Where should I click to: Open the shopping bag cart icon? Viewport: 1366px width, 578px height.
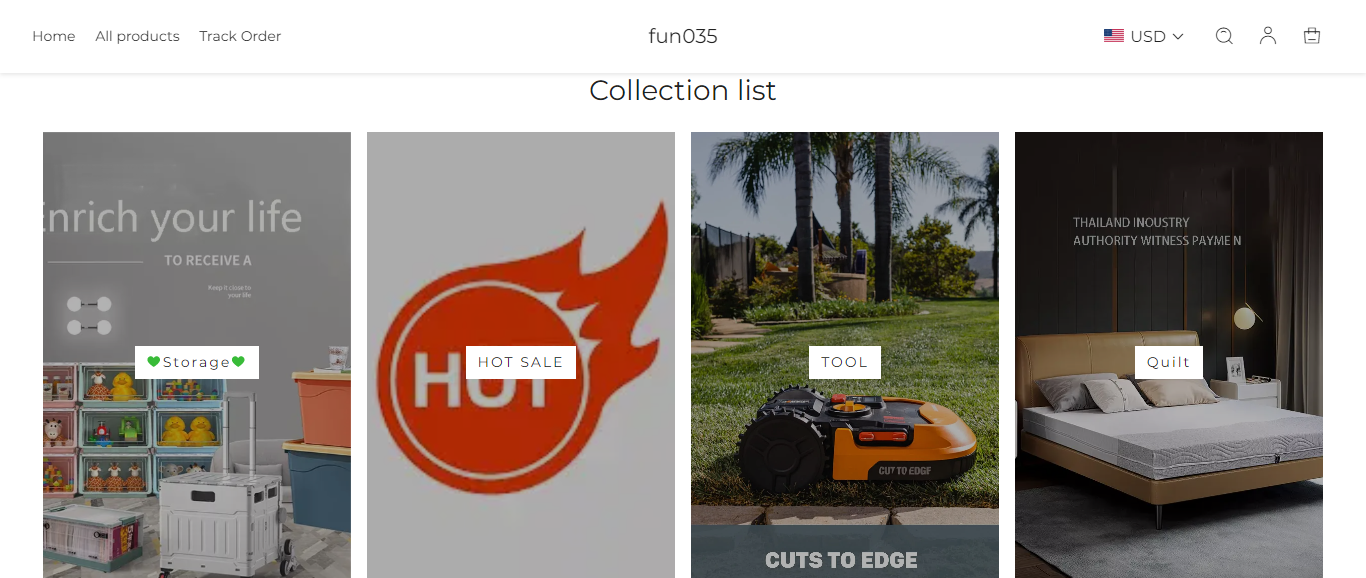(x=1312, y=36)
